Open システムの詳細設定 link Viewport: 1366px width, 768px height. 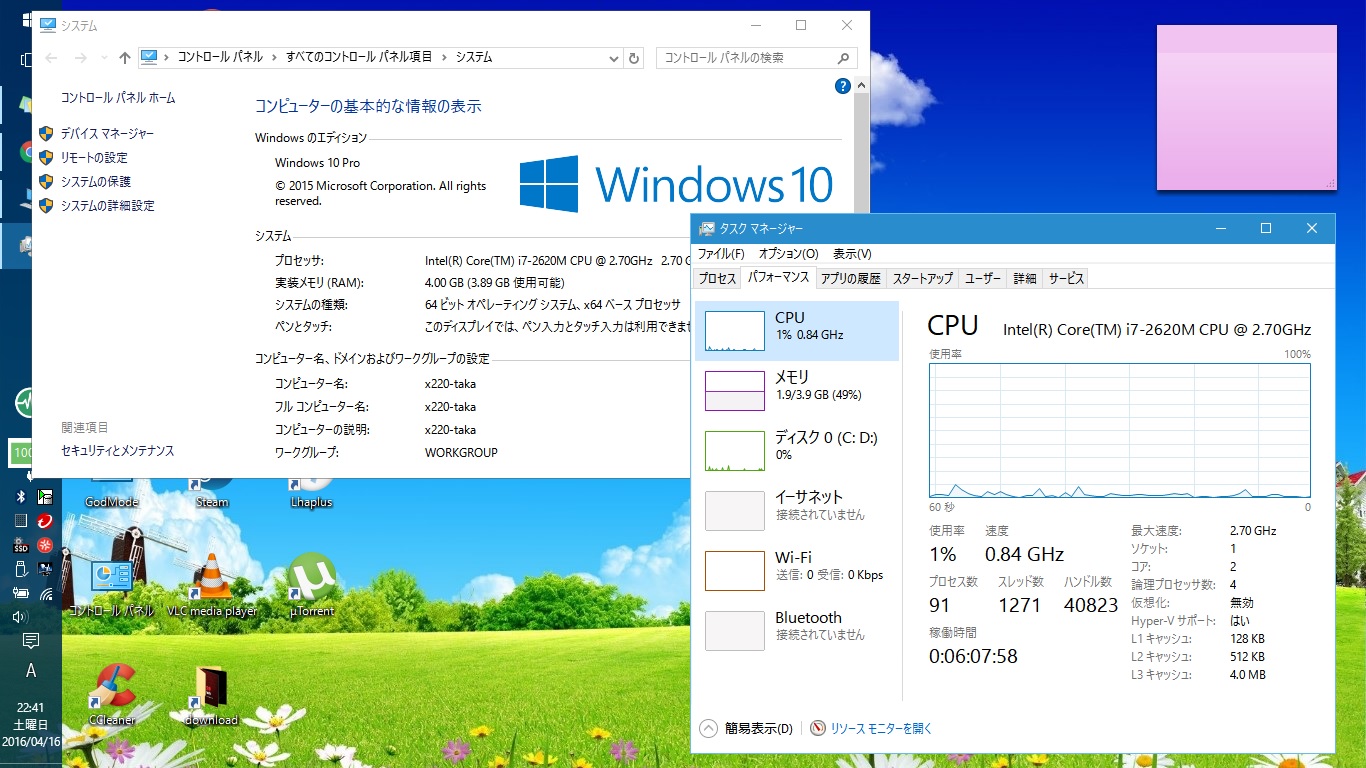(108, 206)
